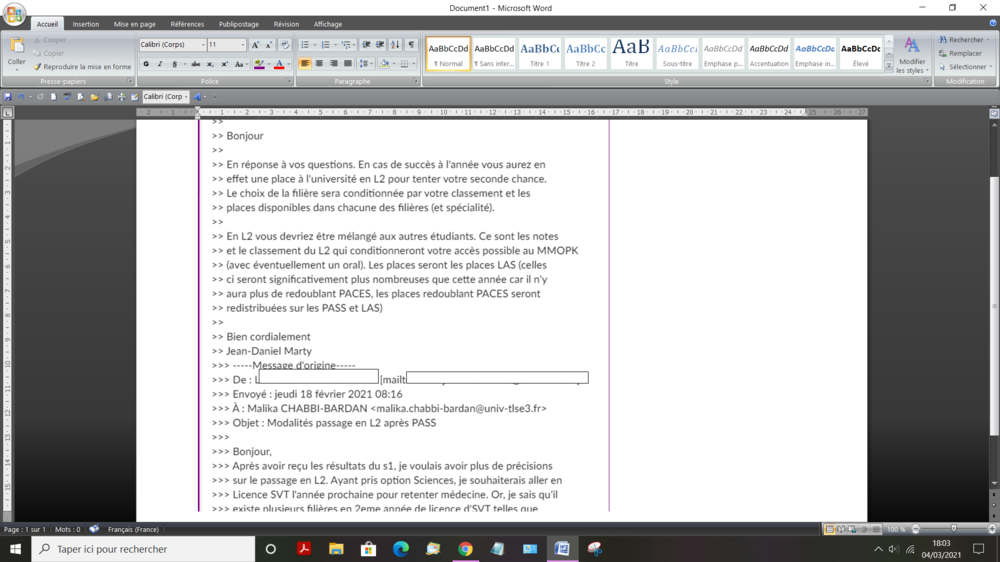Center align the paragraph text
This screenshot has width=1000, height=562.
pyautogui.click(x=319, y=64)
